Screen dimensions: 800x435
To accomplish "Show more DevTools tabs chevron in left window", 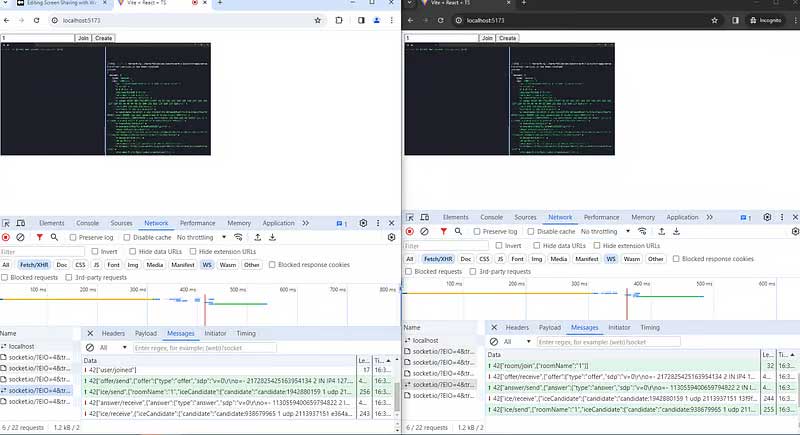I will [306, 224].
